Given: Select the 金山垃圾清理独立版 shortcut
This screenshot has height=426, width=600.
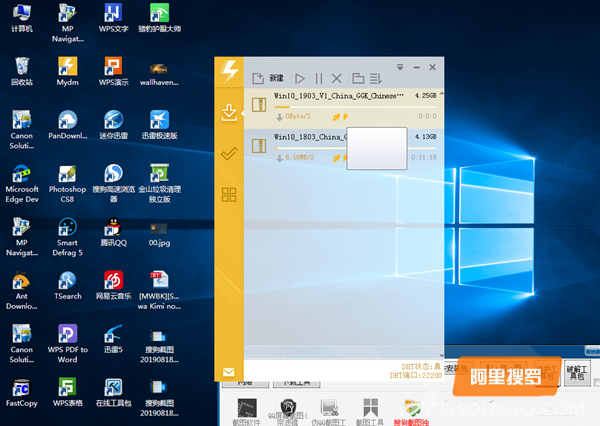Looking at the screenshot, I should 160,184.
